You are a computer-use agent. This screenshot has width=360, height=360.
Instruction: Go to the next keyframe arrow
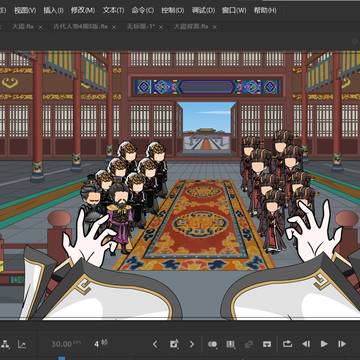pyautogui.click(x=191, y=344)
